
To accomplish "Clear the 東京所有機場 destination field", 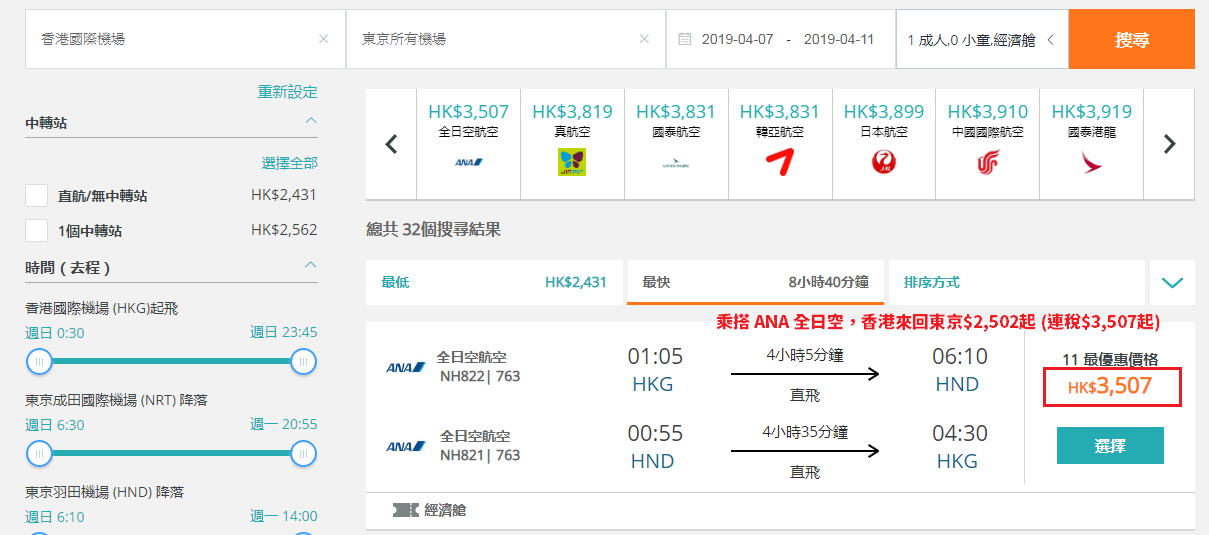I will 644,39.
